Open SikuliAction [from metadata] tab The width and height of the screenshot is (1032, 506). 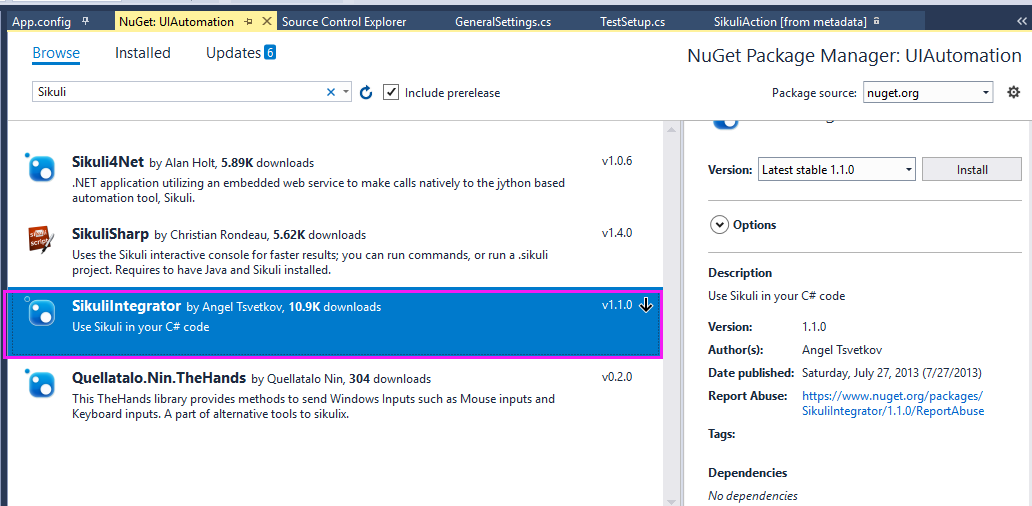pyautogui.click(x=790, y=22)
